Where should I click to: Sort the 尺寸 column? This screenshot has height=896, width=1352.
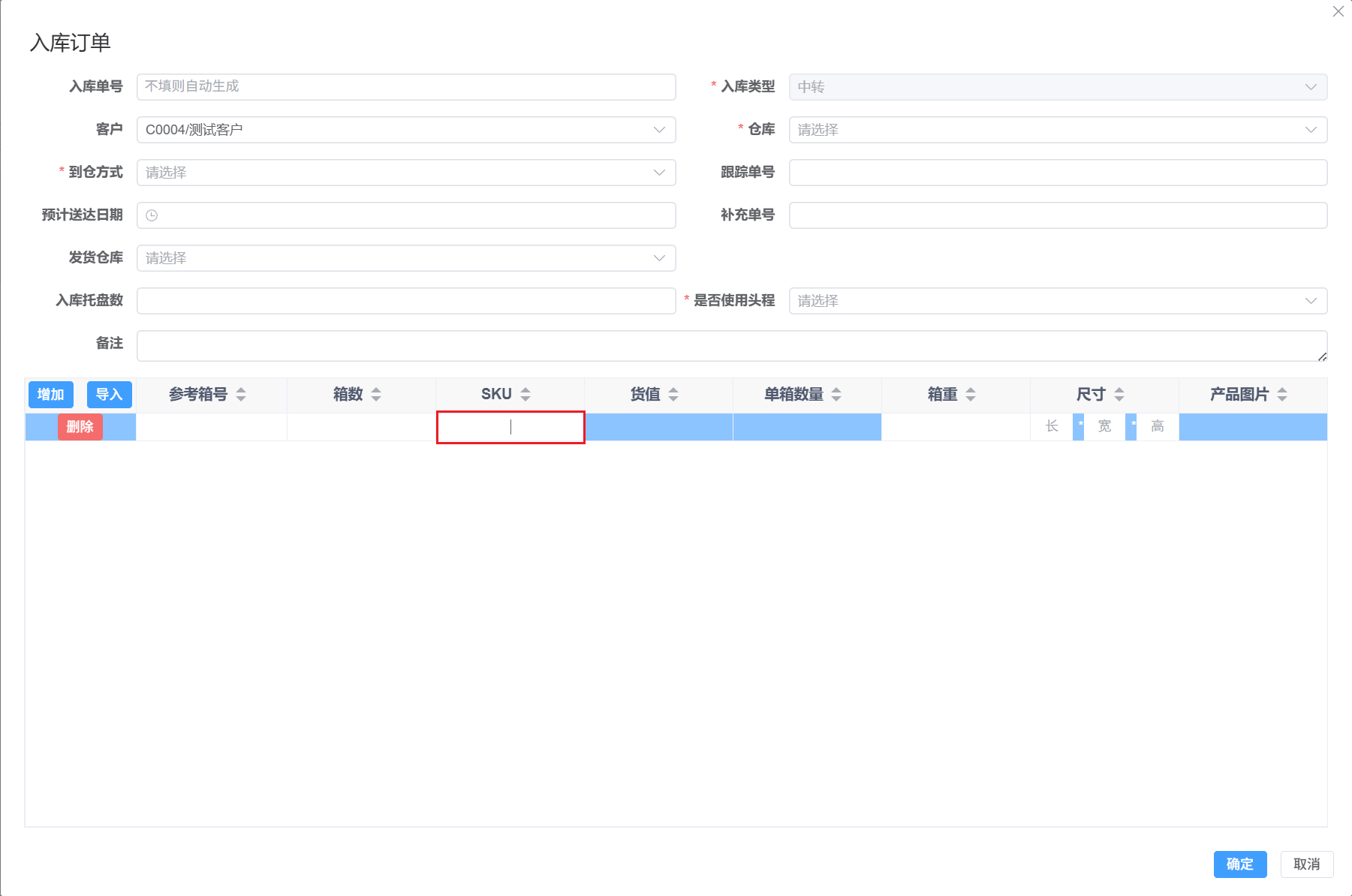(x=1119, y=393)
